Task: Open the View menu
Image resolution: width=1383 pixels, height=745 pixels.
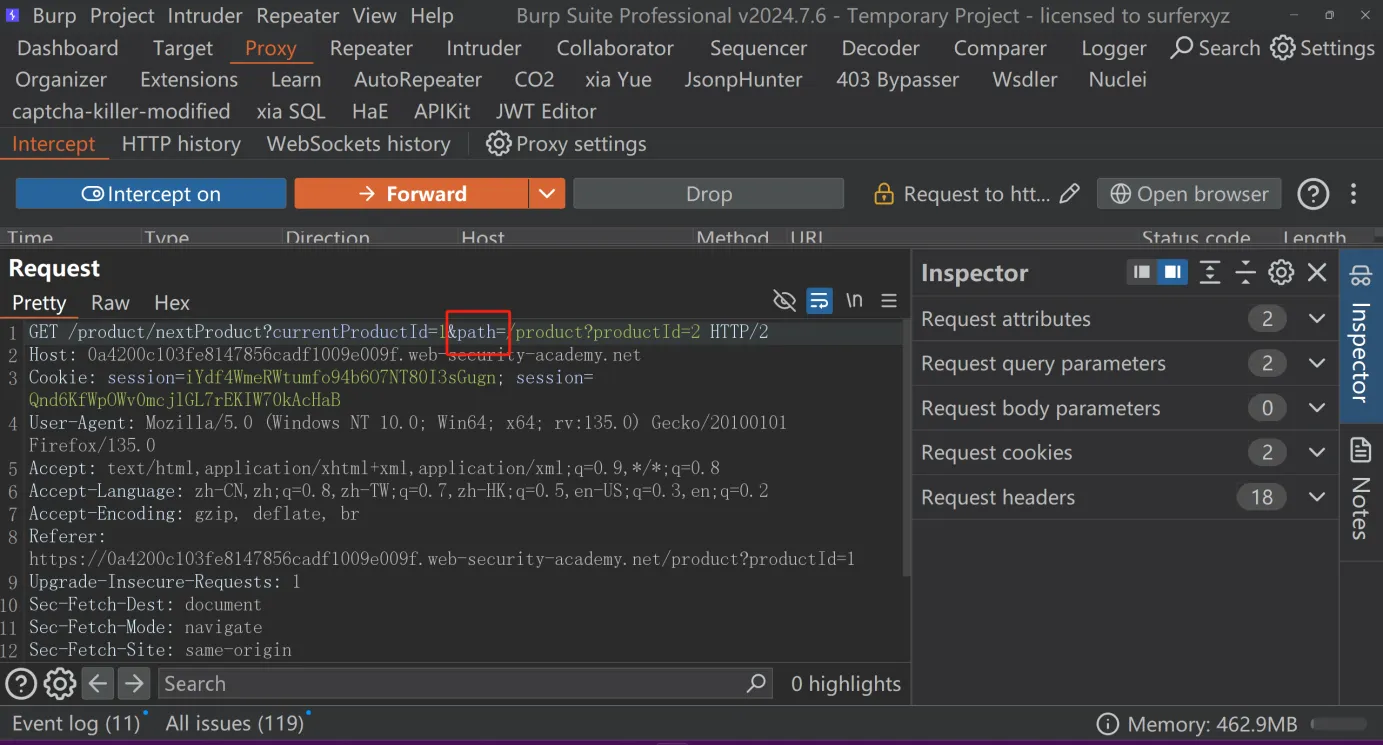Action: tap(375, 16)
